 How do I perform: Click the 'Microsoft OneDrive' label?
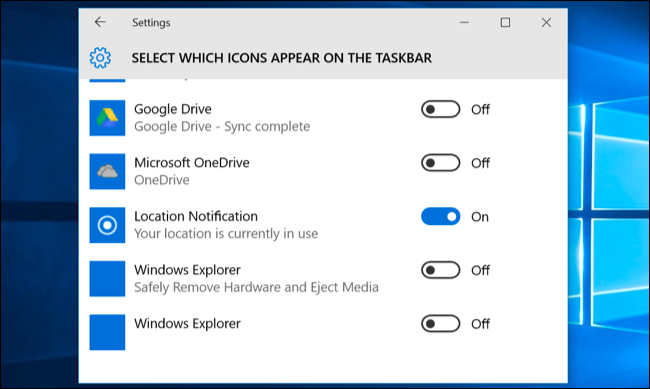[x=192, y=163]
